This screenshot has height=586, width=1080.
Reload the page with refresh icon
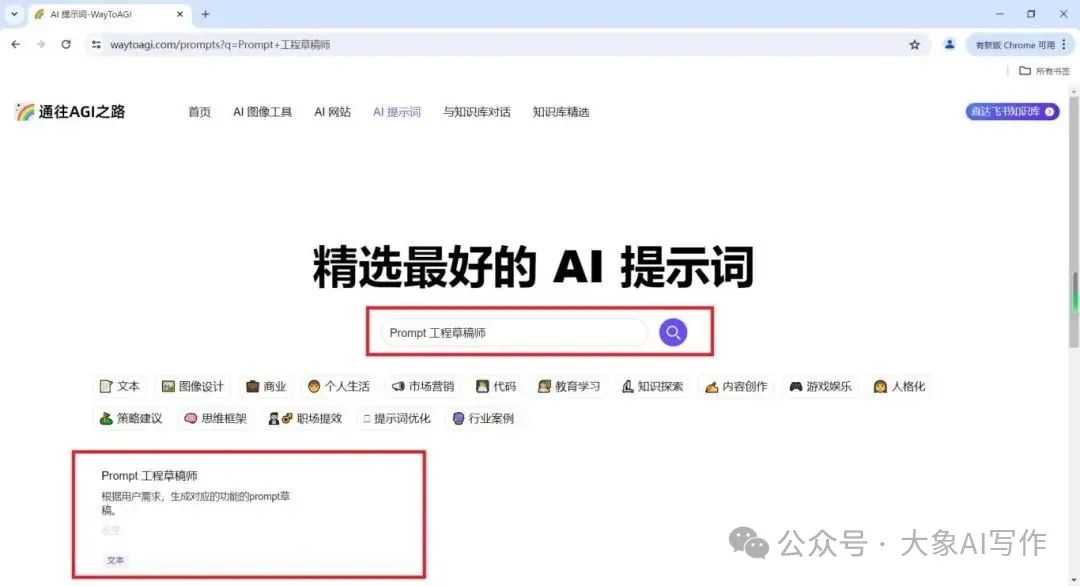click(66, 44)
